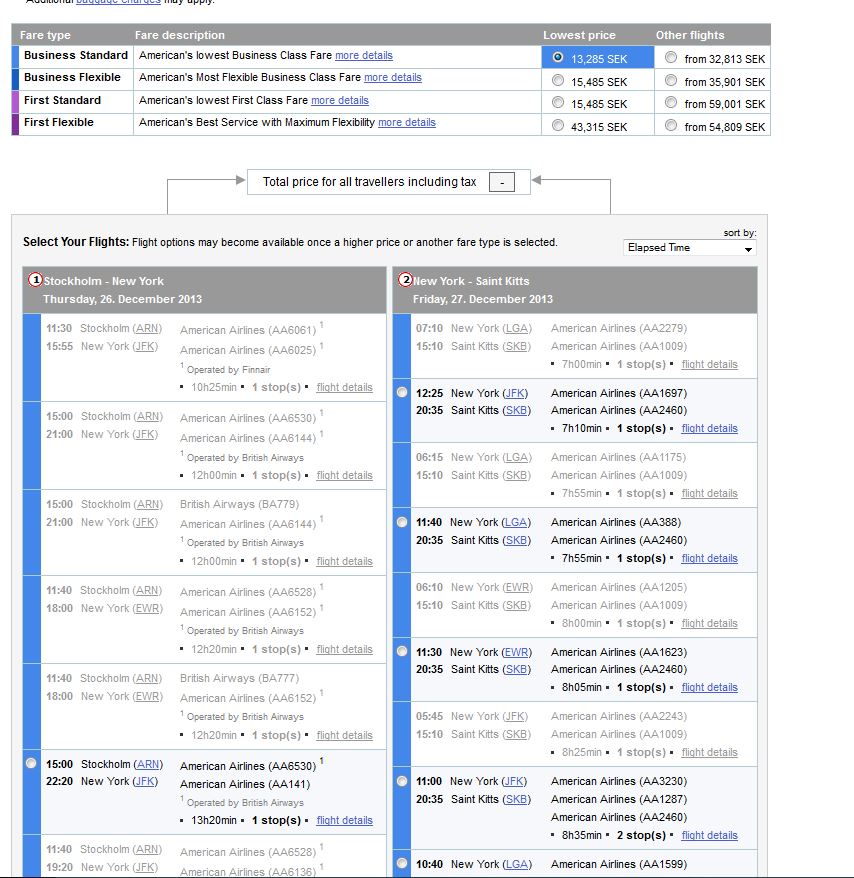The width and height of the screenshot is (854, 878).
Task: Click the step 1 Stockholm - New York icon
Action: (x=35, y=281)
